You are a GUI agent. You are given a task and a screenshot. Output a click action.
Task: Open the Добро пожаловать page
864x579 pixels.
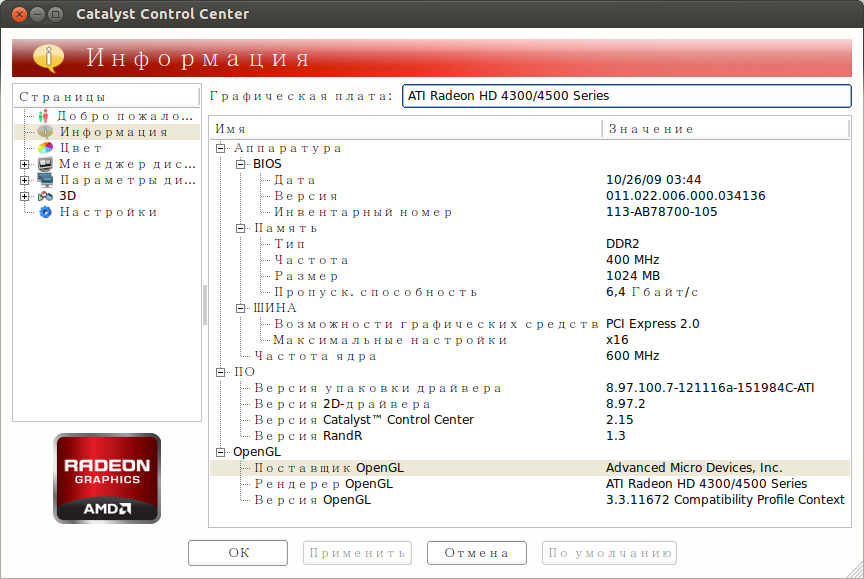pyautogui.click(x=125, y=116)
